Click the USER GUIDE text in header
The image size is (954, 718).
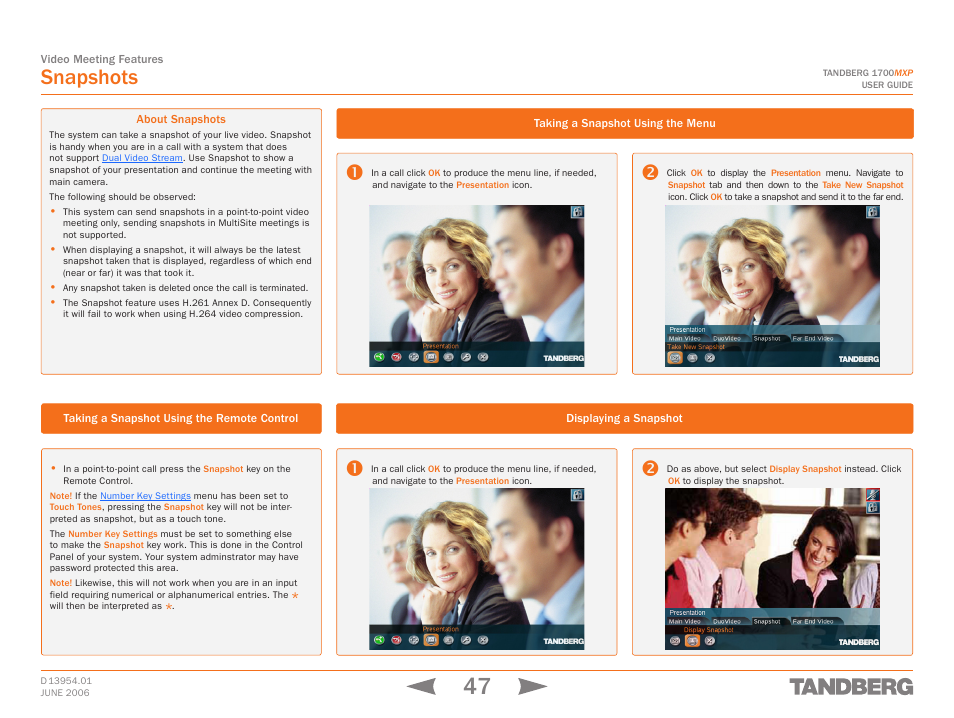click(887, 85)
